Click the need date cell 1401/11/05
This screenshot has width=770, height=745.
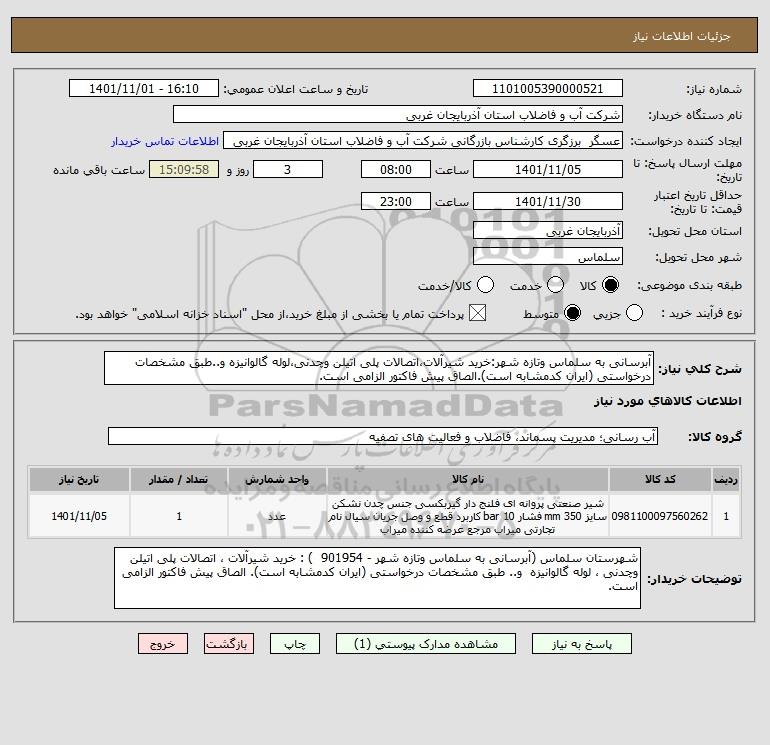[79, 516]
